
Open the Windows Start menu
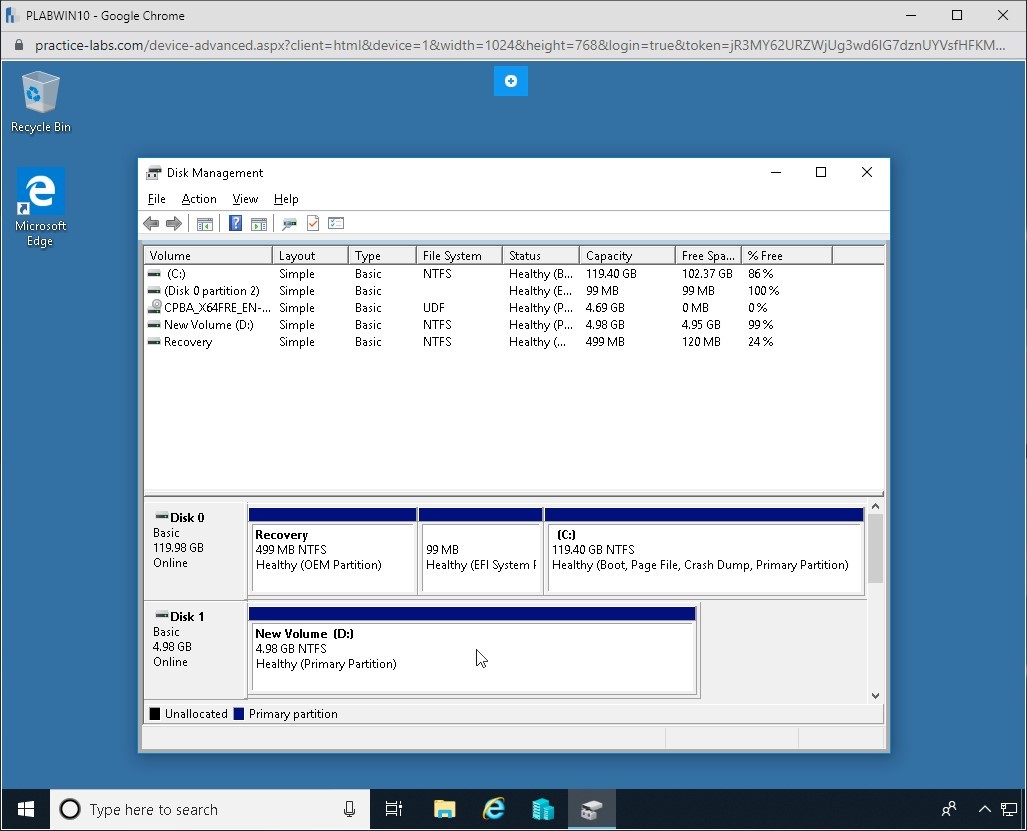(26, 809)
